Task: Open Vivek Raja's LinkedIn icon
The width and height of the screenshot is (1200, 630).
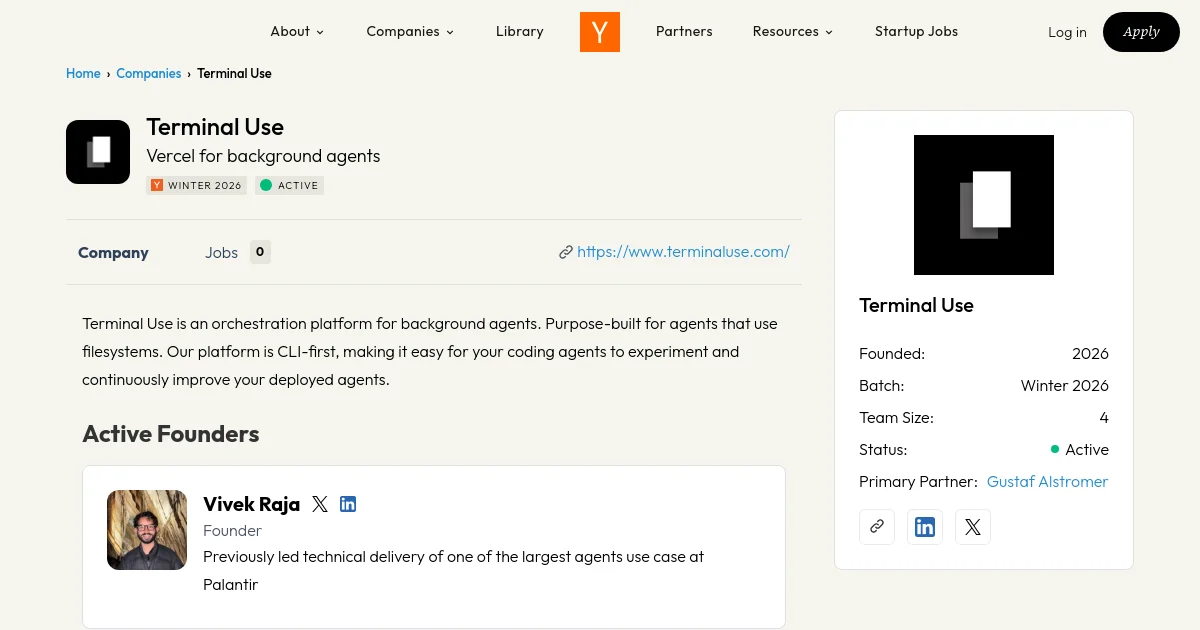Action: (x=348, y=504)
